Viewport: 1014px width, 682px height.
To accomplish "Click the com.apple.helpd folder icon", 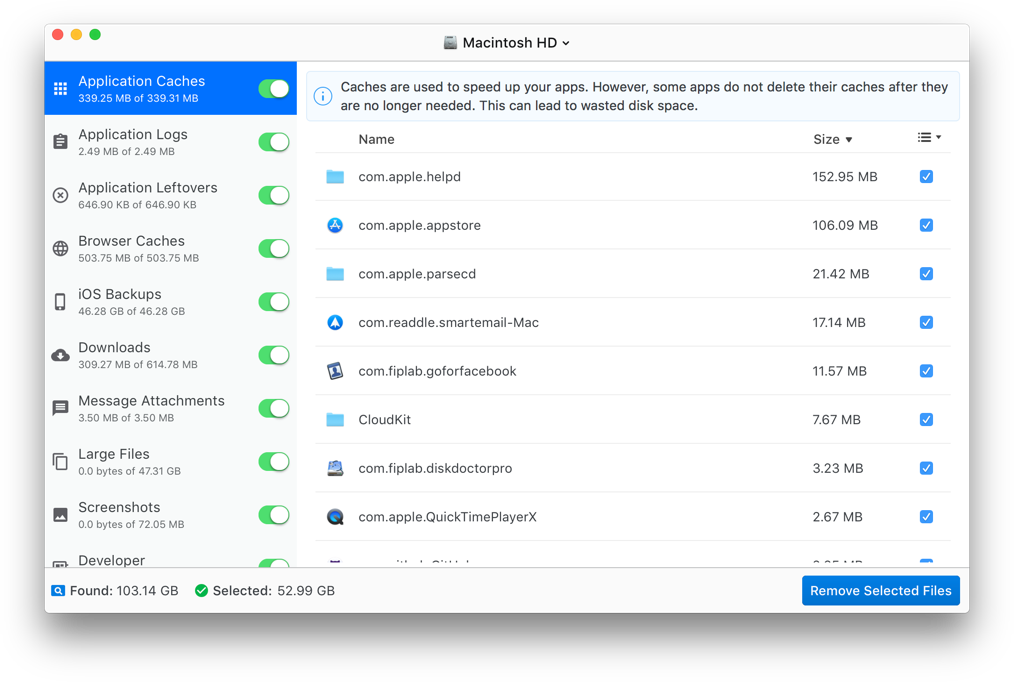I will (335, 176).
